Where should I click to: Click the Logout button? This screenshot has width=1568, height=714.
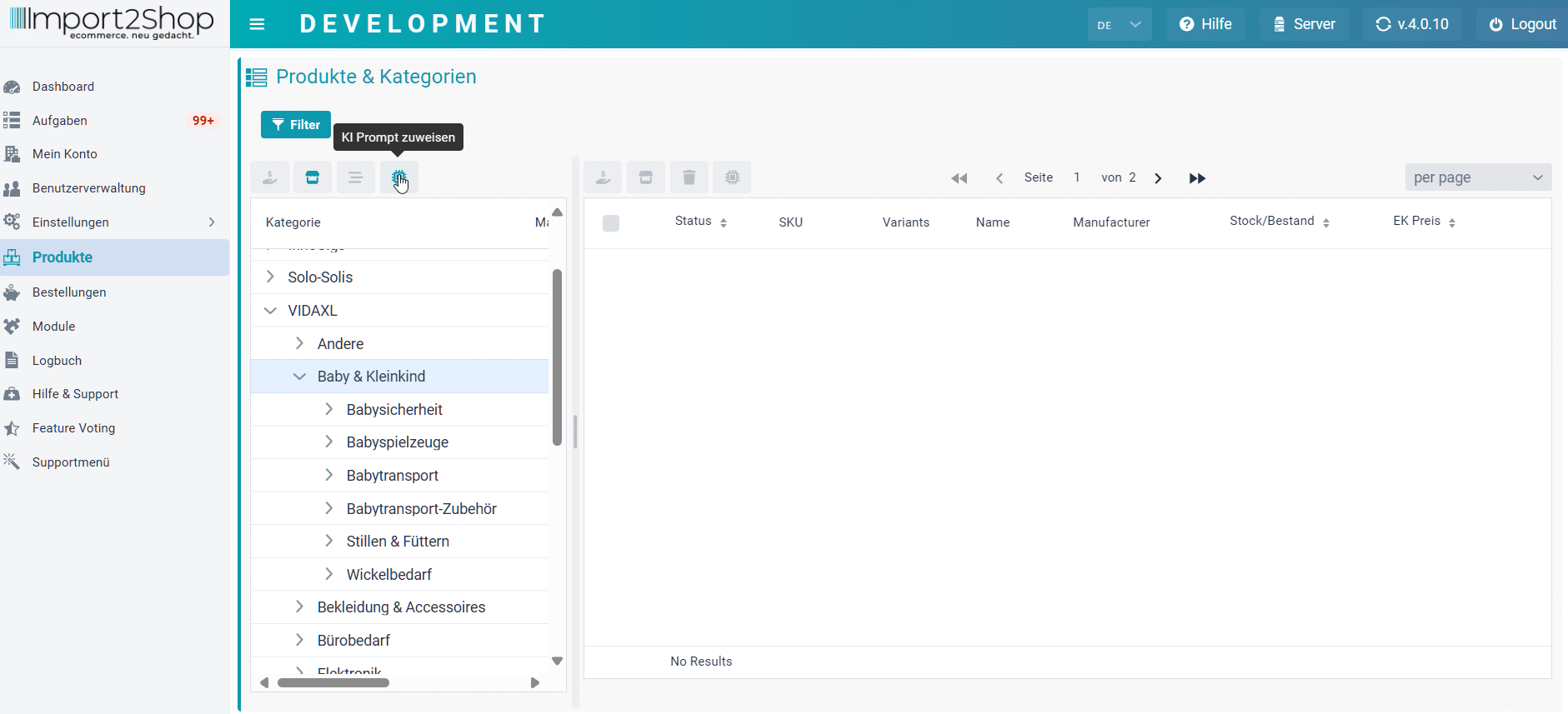point(1523,24)
